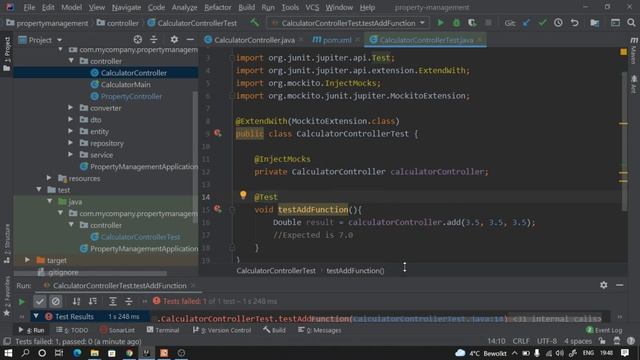Select CalculatorMain in the project tree
640x360 pixels.
tap(126, 84)
